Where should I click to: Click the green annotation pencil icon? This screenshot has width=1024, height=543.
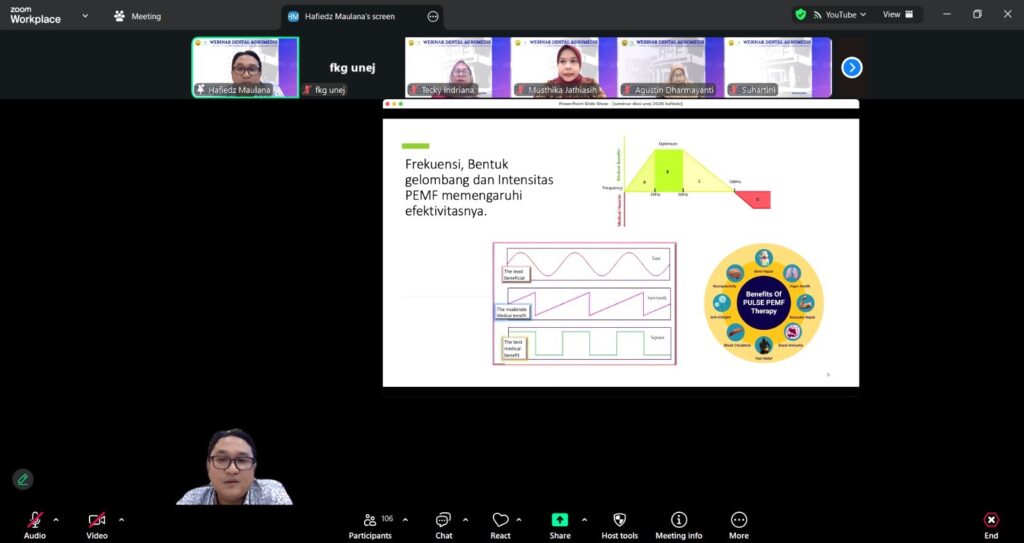[x=23, y=479]
